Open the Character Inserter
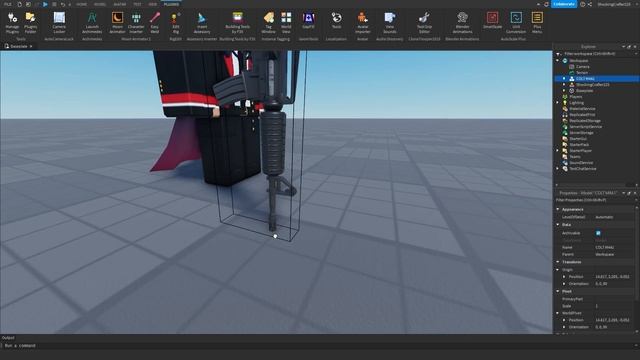 136,23
